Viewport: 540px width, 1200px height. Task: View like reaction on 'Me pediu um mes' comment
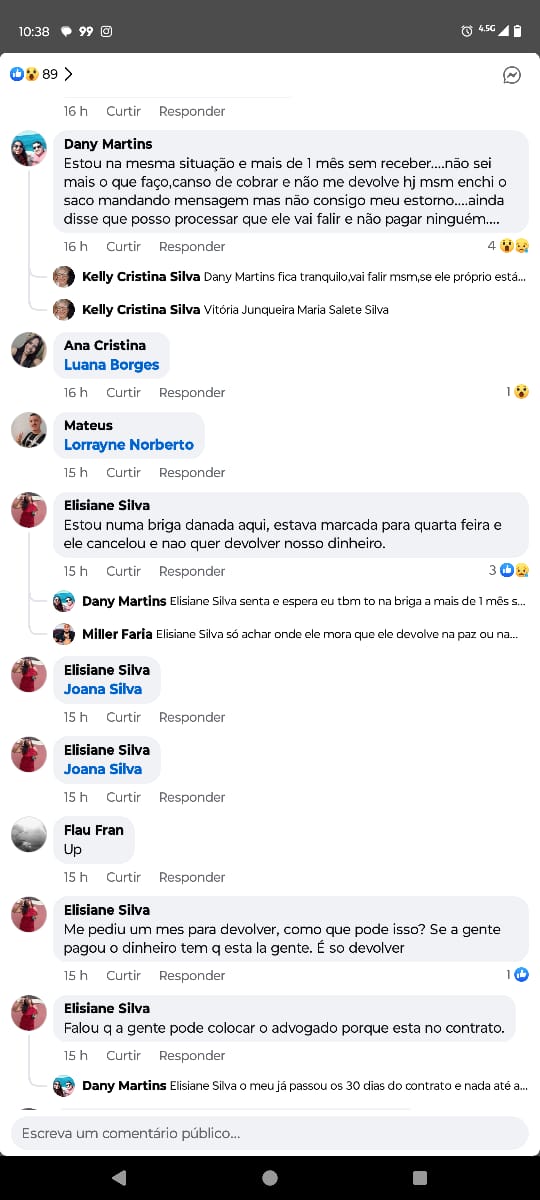click(517, 975)
